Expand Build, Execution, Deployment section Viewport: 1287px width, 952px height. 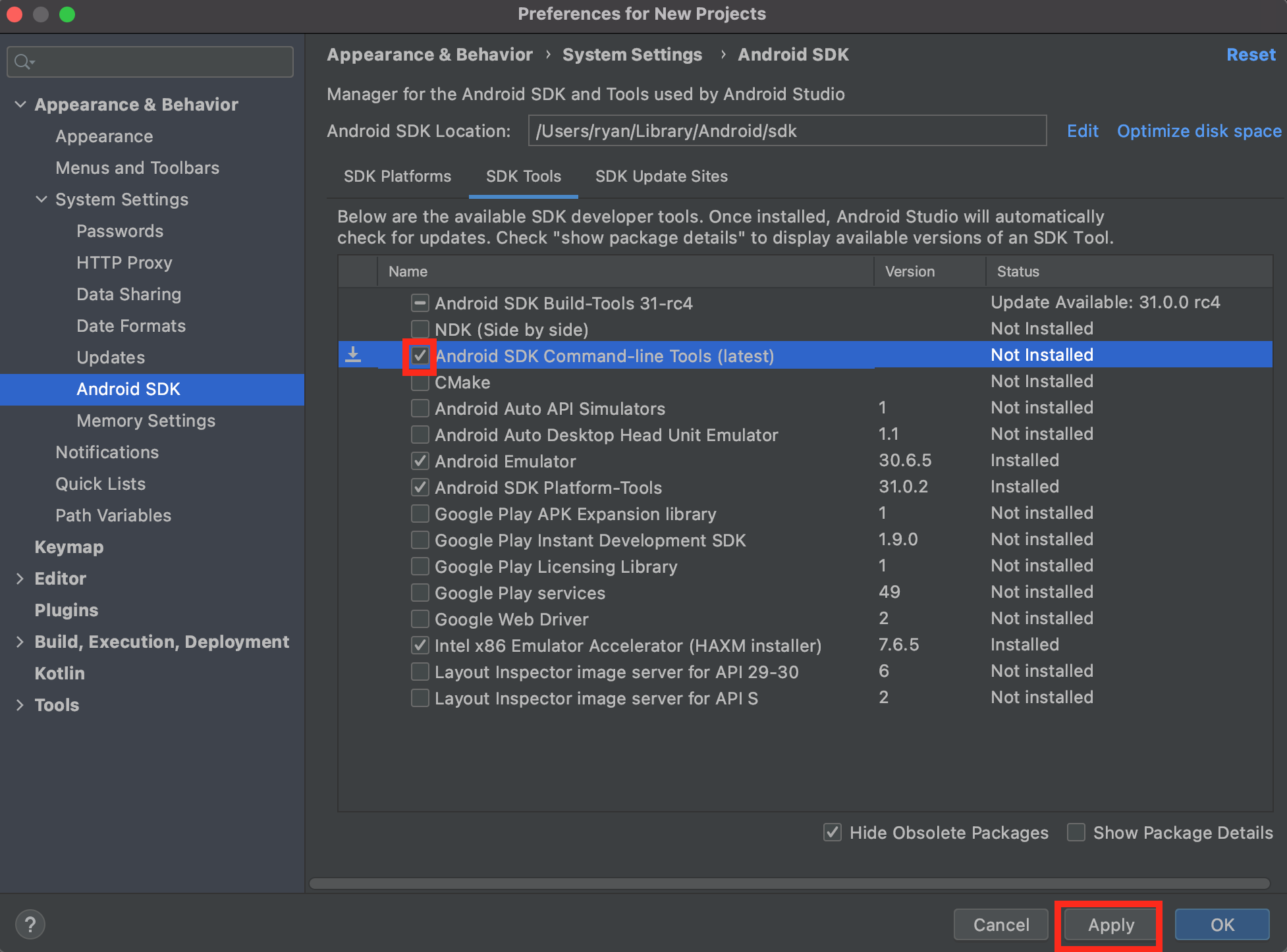click(20, 641)
